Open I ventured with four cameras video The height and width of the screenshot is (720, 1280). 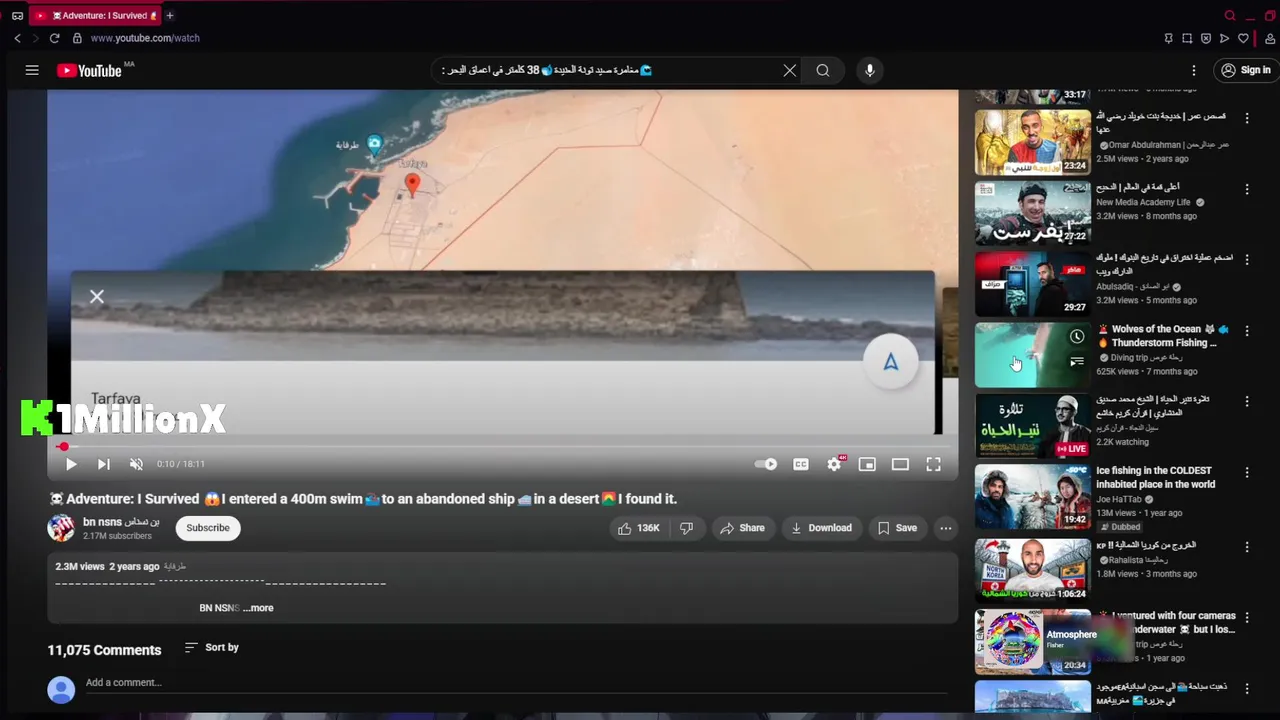1168,622
